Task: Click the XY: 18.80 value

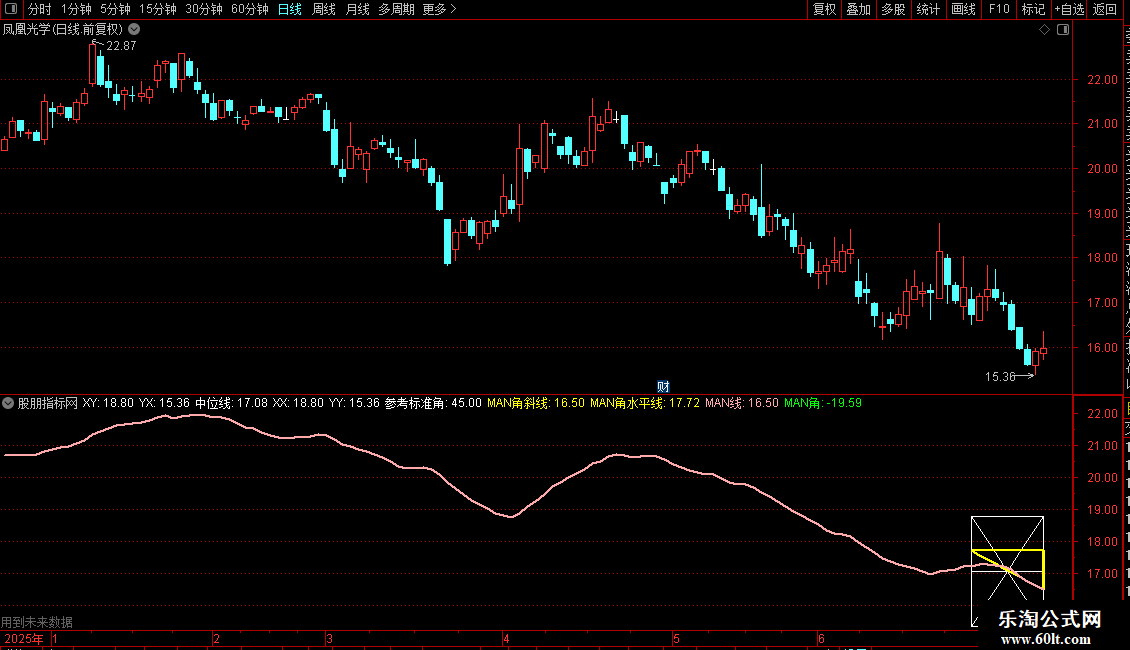Action: [108, 403]
